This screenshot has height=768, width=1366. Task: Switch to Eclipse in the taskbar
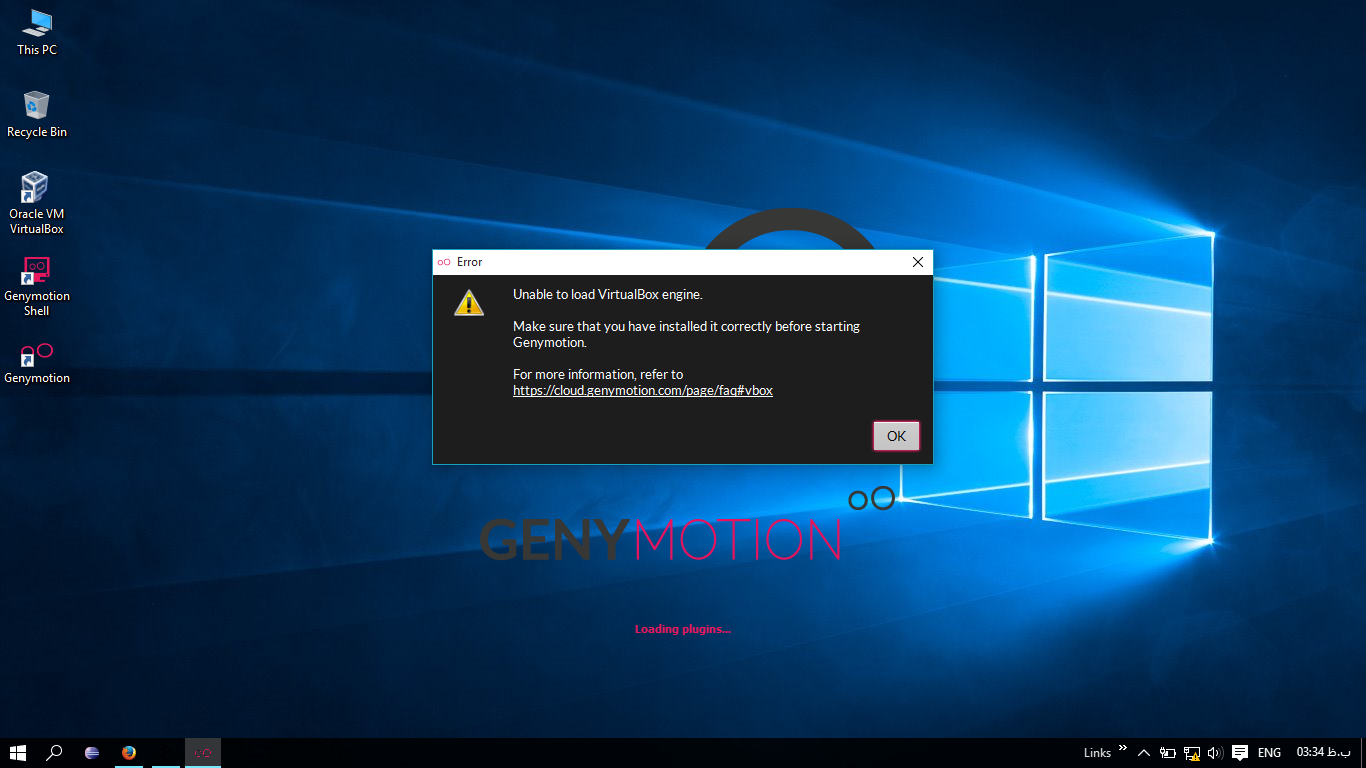92,753
